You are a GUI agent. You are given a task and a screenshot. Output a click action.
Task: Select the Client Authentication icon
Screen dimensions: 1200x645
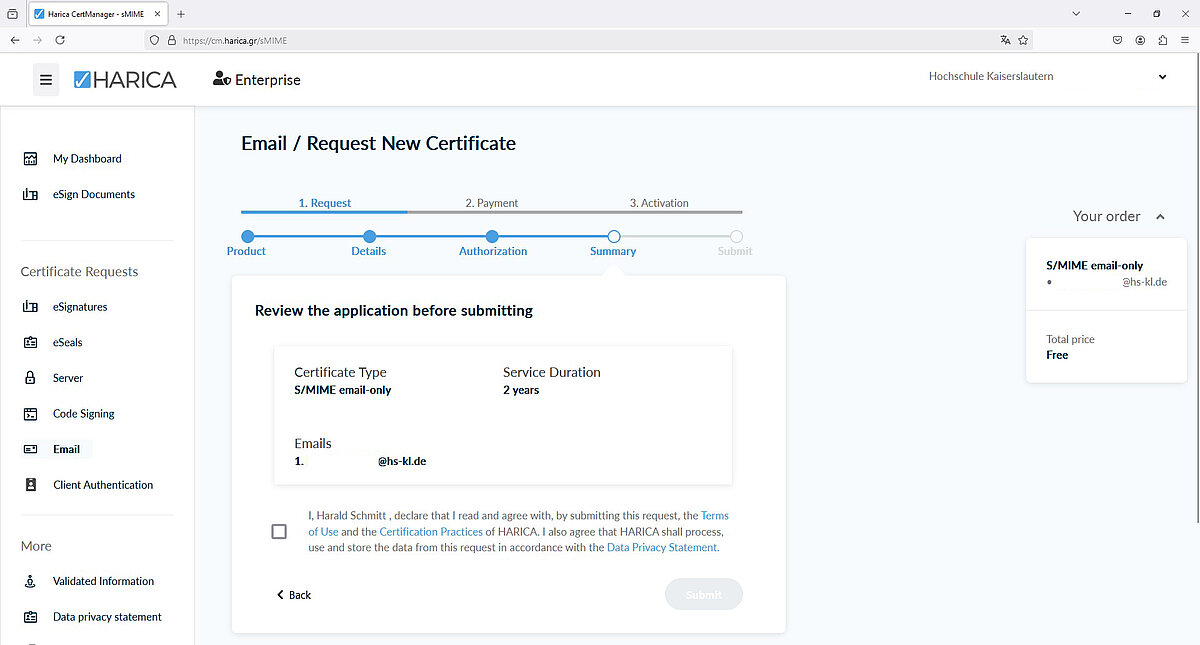[x=30, y=485]
